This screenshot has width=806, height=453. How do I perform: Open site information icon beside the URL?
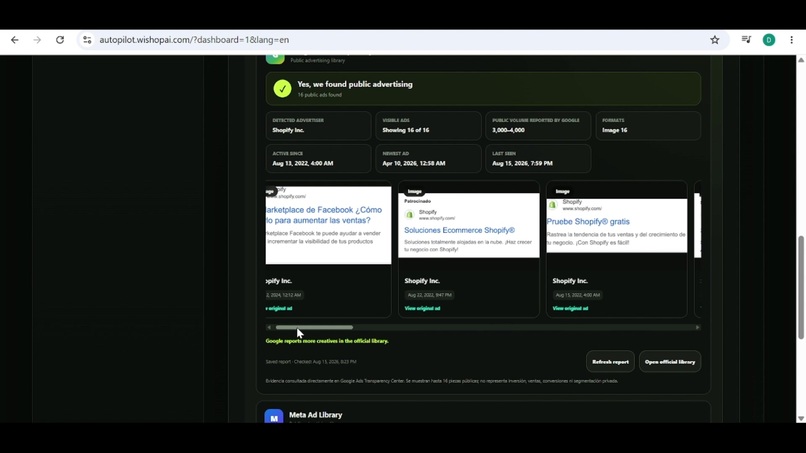point(87,40)
